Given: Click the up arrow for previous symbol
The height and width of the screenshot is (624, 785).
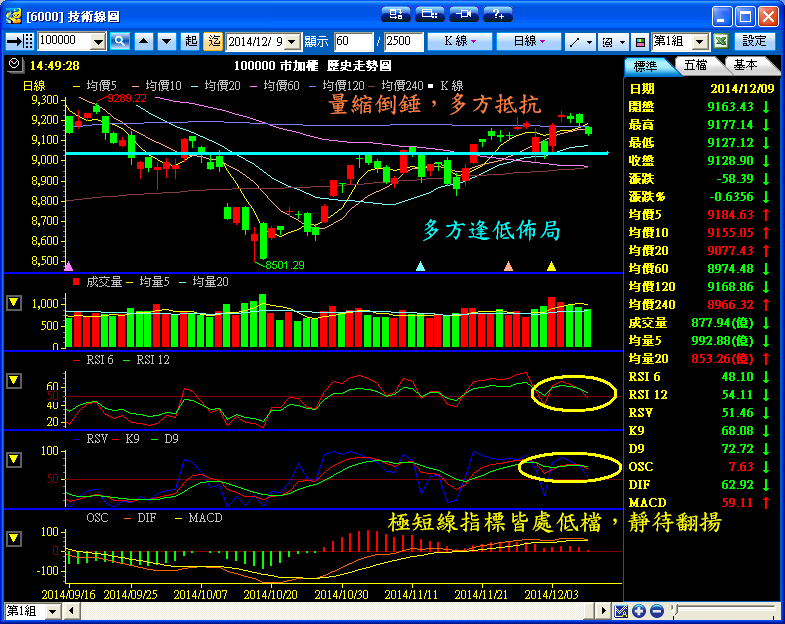Looking at the screenshot, I should pyautogui.click(x=143, y=41).
